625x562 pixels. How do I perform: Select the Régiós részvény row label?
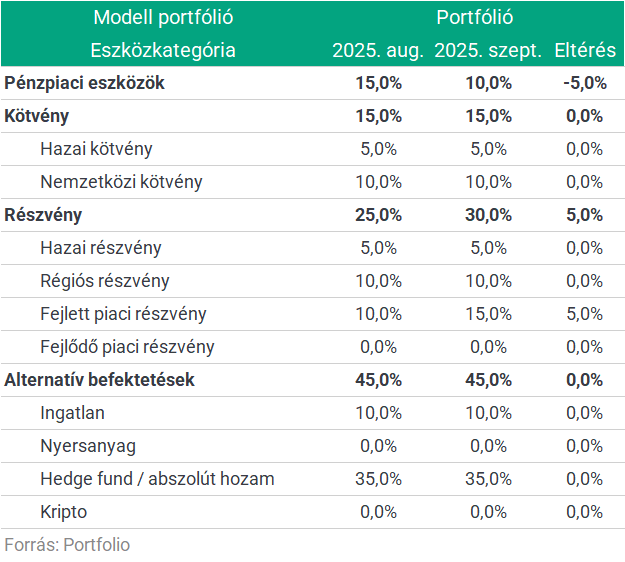tap(104, 281)
